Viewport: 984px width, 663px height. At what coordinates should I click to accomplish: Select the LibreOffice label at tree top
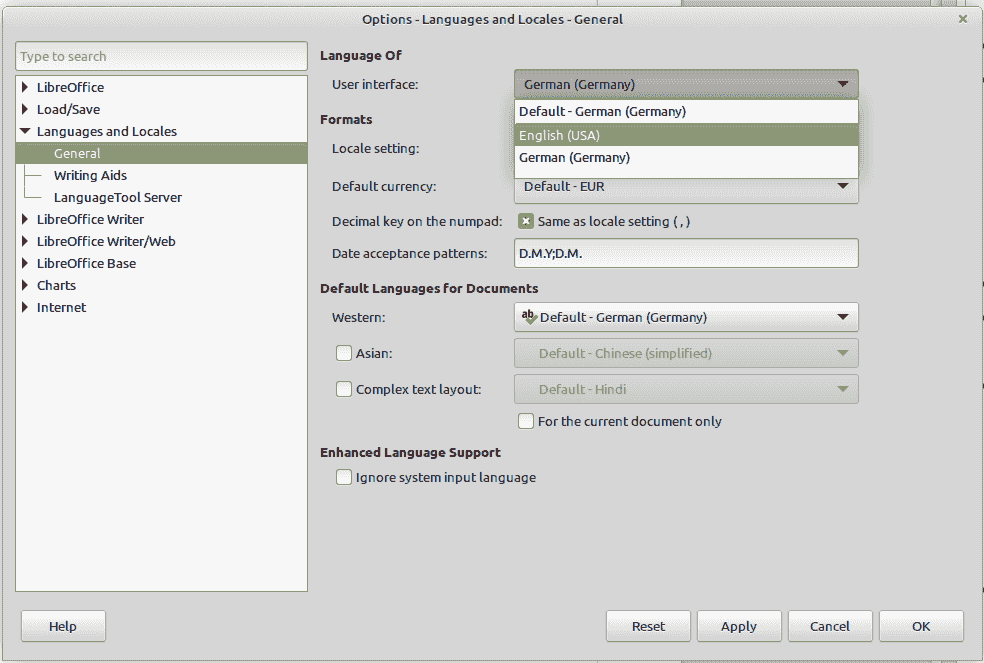70,87
